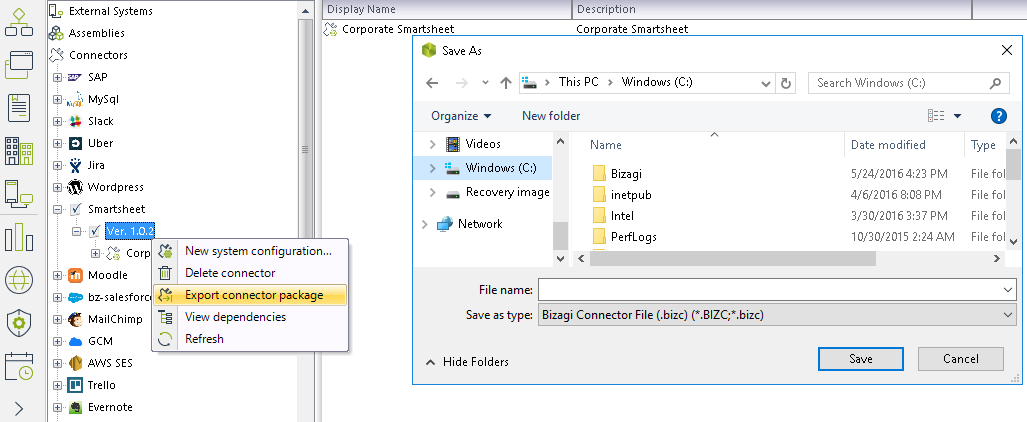Open help with the blue question icon

(998, 116)
